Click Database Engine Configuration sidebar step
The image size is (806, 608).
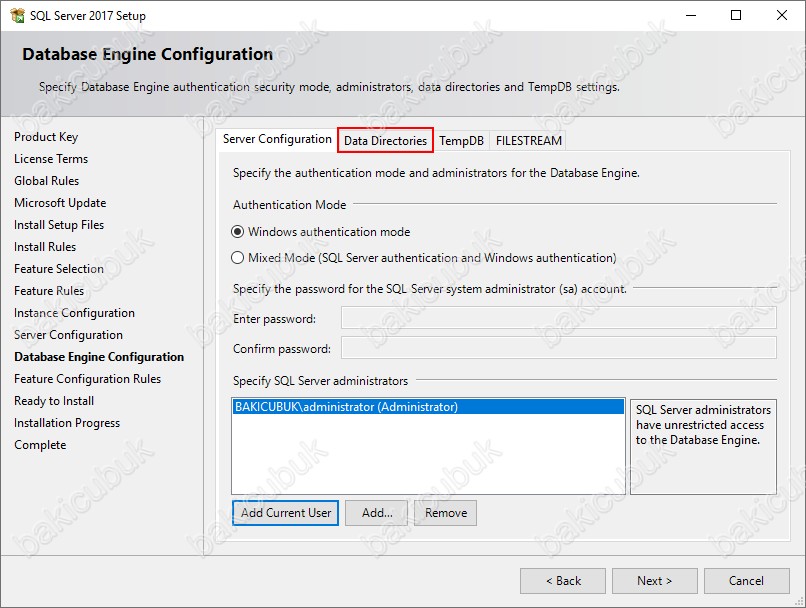tap(99, 357)
